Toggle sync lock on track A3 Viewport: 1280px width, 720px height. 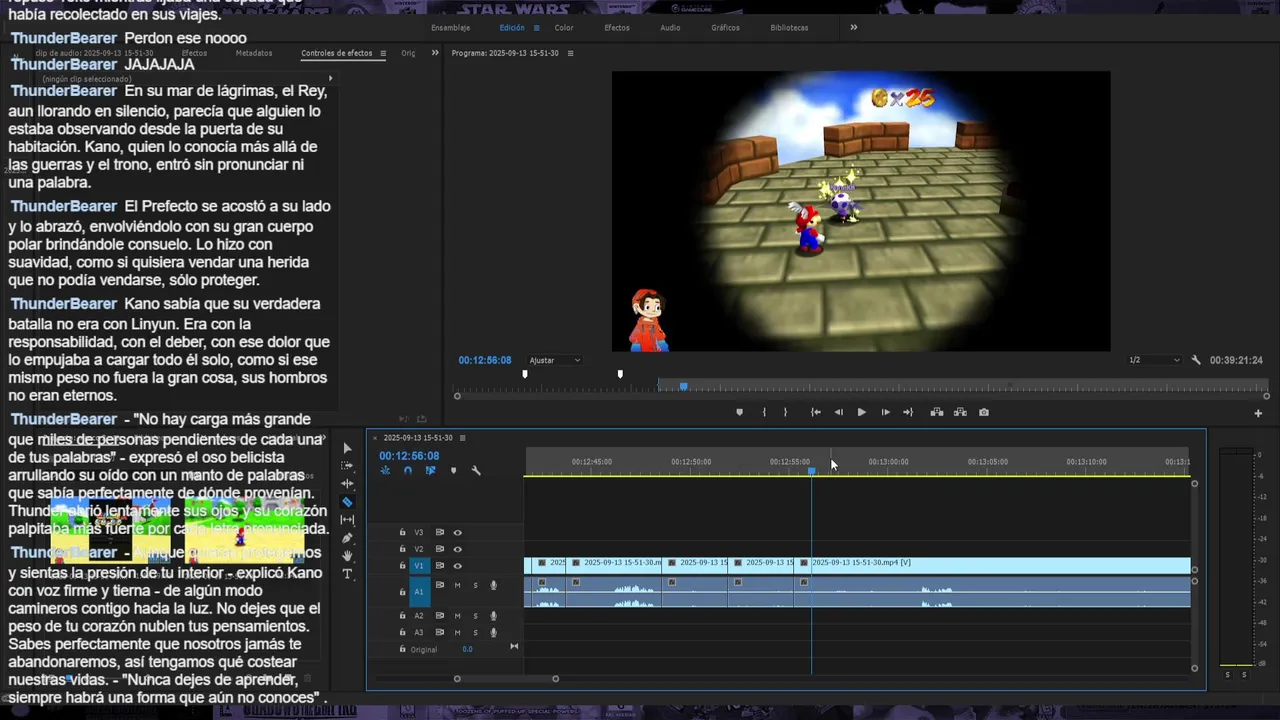point(439,632)
